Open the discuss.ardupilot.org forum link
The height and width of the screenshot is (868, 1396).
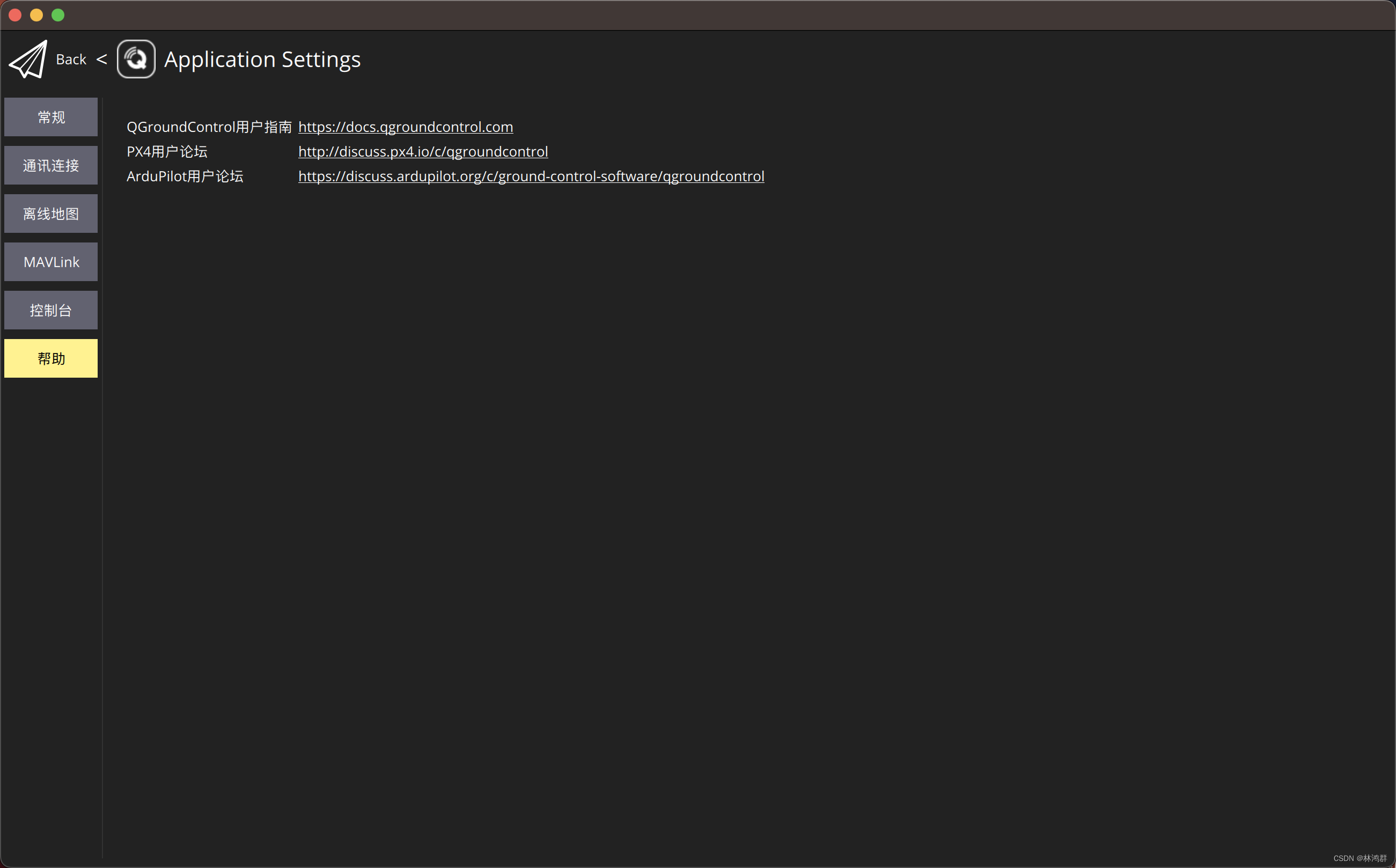[532, 176]
